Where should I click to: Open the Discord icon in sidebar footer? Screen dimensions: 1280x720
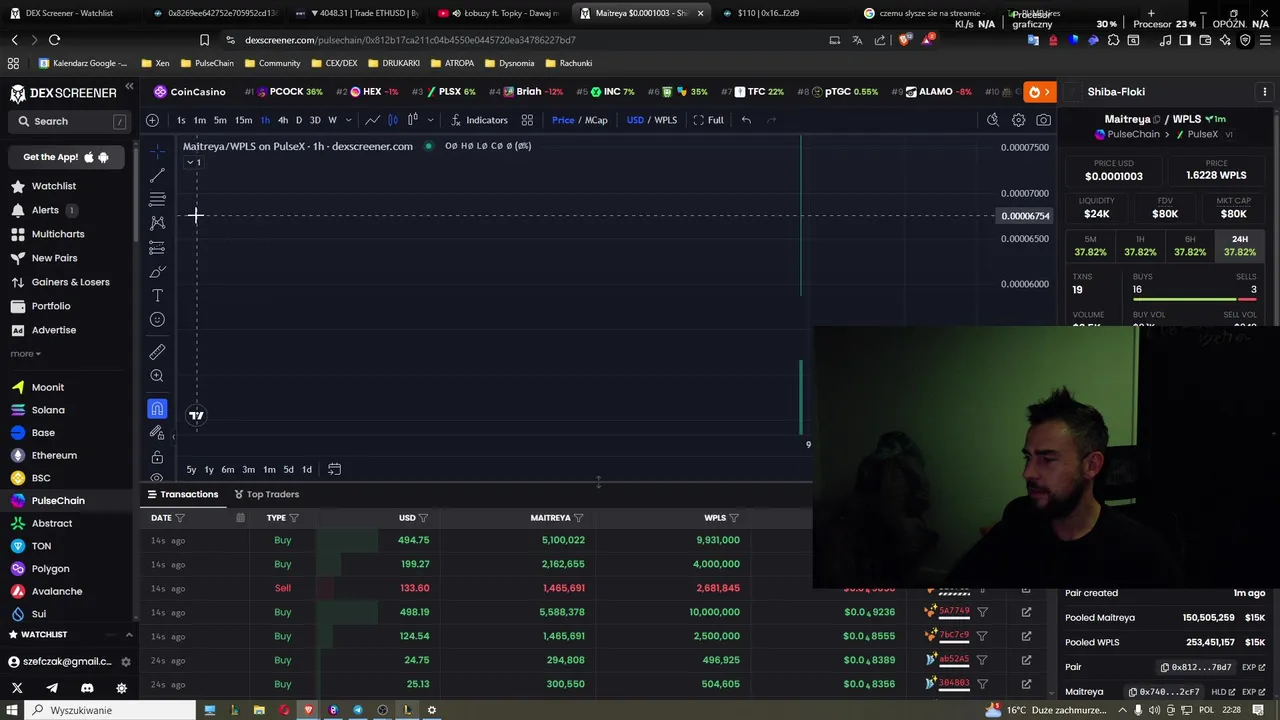point(87,688)
